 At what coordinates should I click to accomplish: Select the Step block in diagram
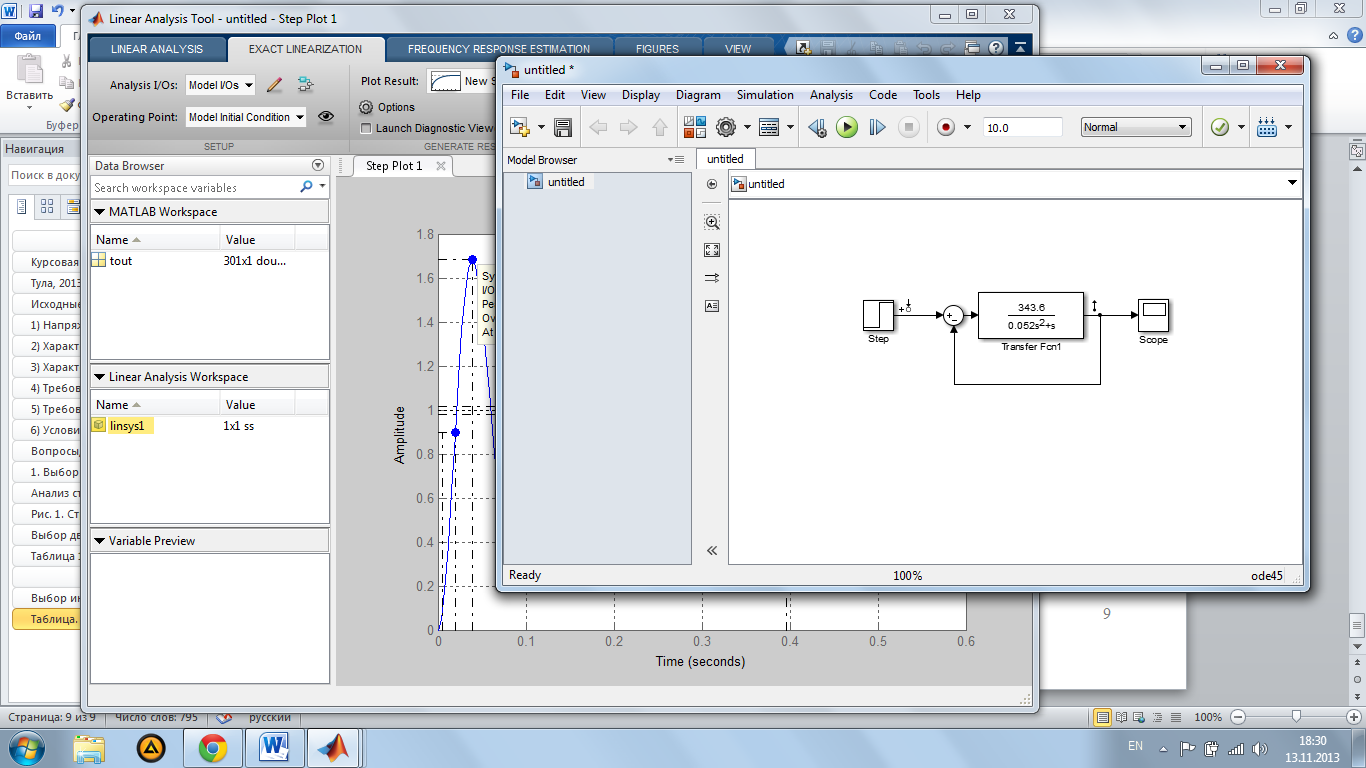pos(878,315)
